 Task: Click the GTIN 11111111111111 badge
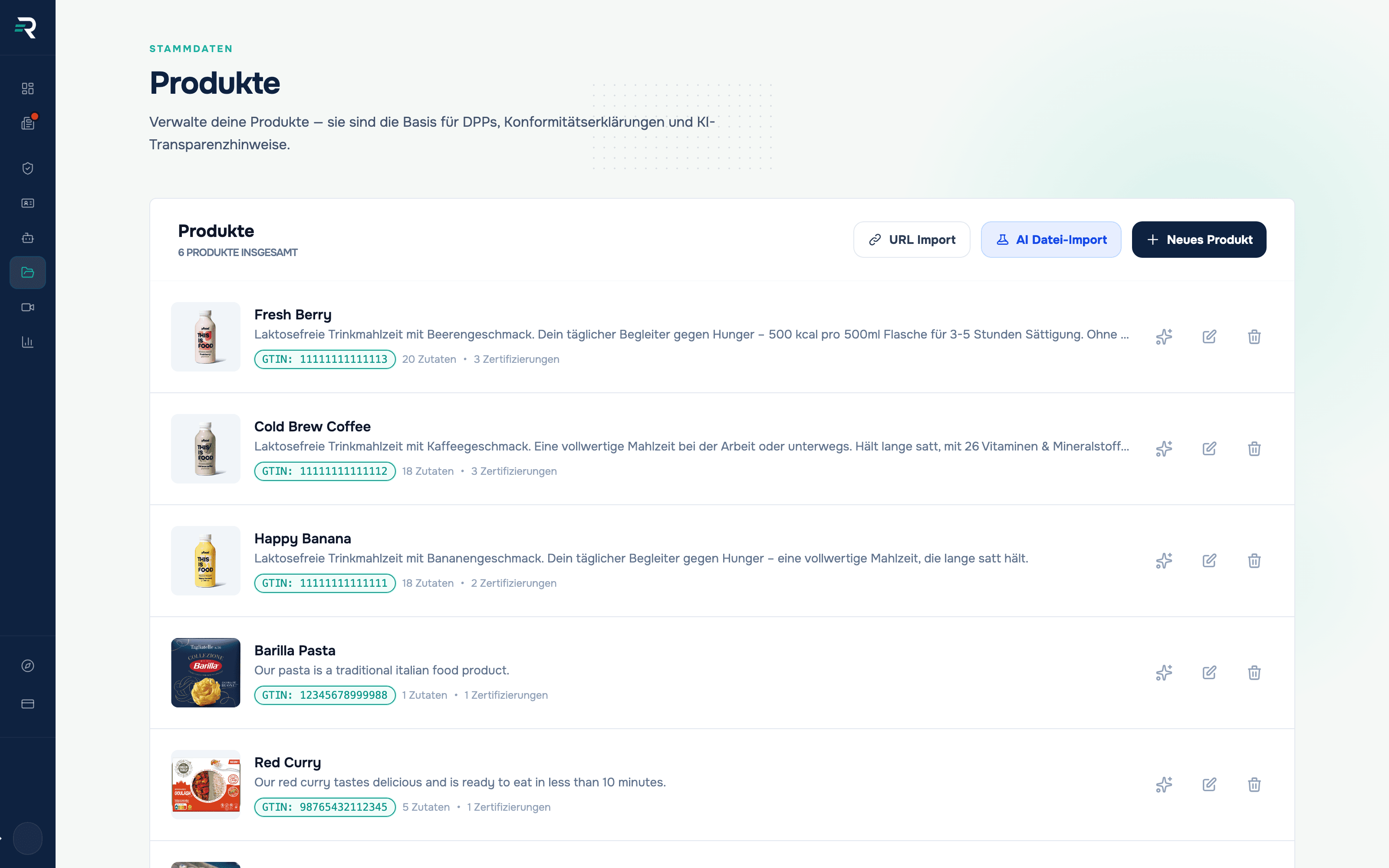325,583
